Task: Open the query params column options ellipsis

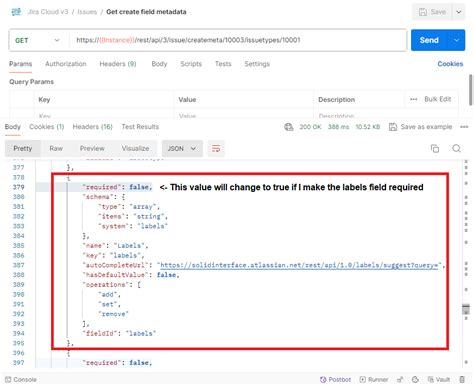Action: point(413,99)
